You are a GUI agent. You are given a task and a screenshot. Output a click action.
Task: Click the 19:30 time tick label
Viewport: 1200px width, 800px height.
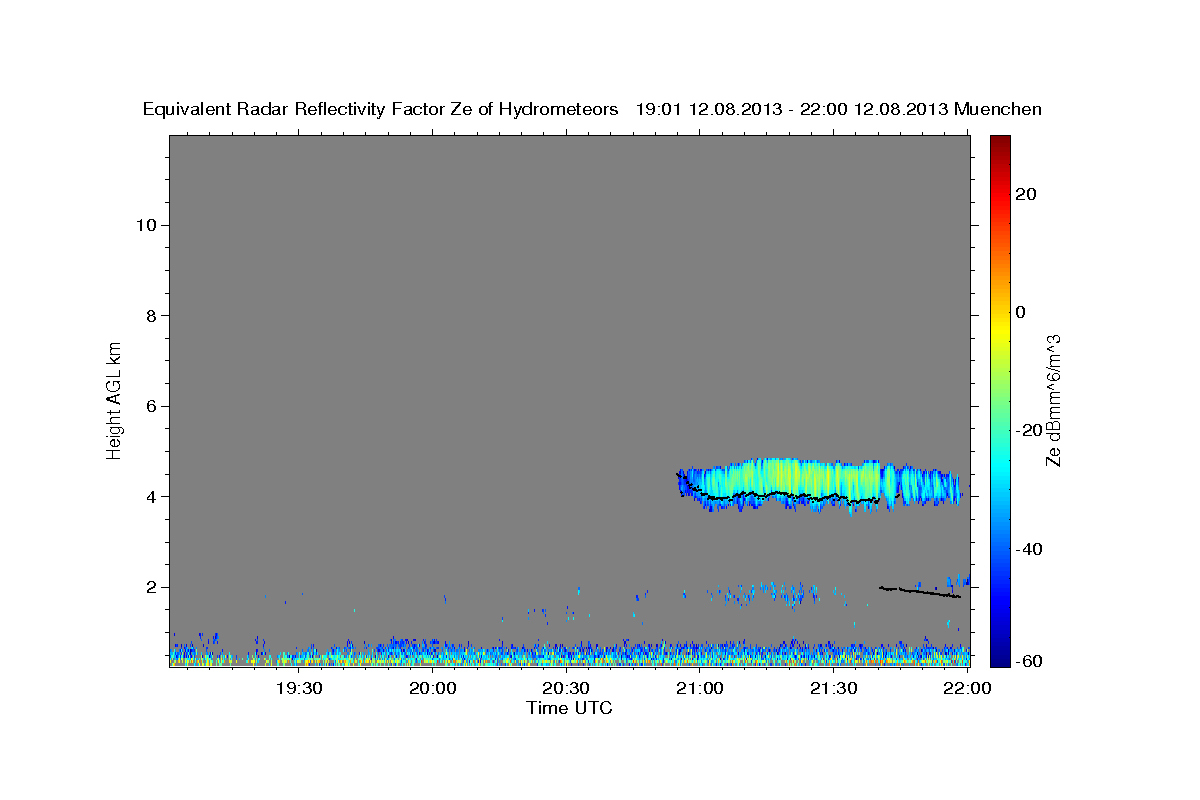(299, 688)
